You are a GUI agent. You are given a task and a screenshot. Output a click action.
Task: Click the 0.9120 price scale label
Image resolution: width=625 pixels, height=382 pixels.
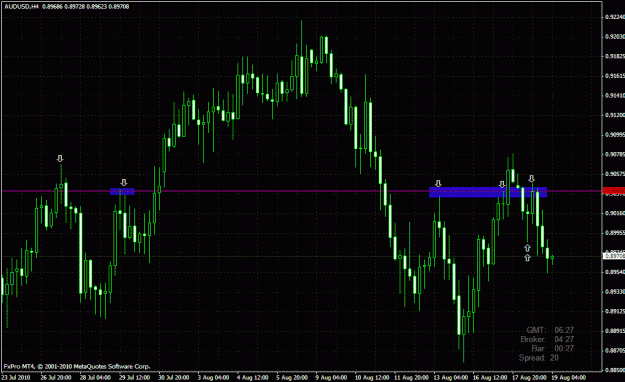tap(614, 115)
